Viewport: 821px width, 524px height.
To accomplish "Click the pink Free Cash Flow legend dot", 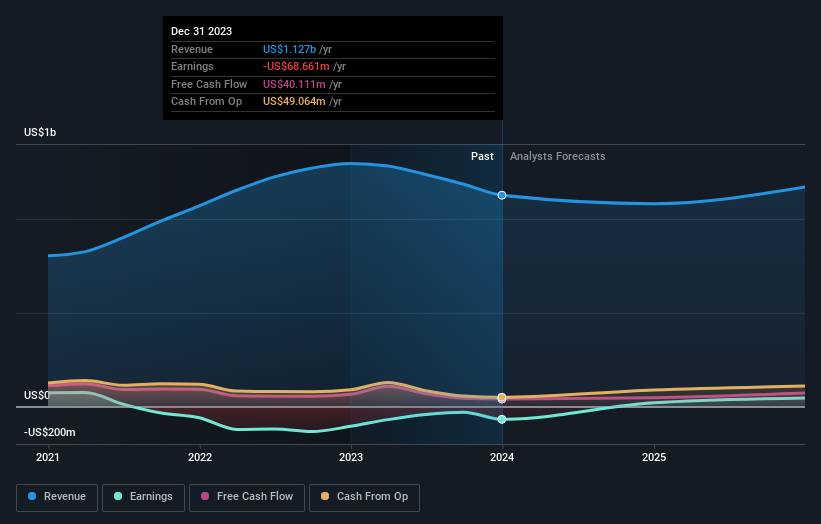I will coord(205,496).
